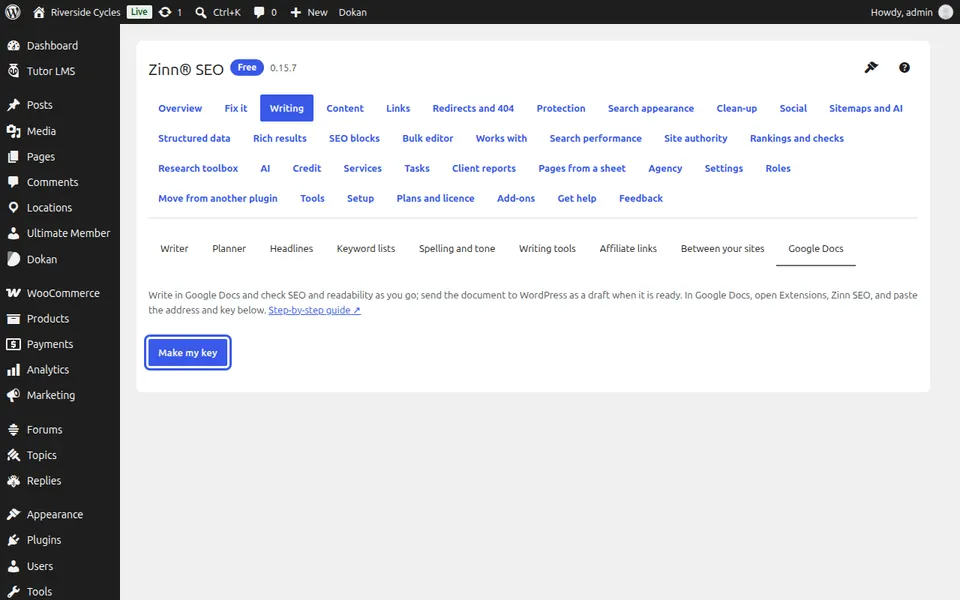Viewport: 960px width, 600px height.
Task: Click the admin user avatar
Action: point(945,12)
